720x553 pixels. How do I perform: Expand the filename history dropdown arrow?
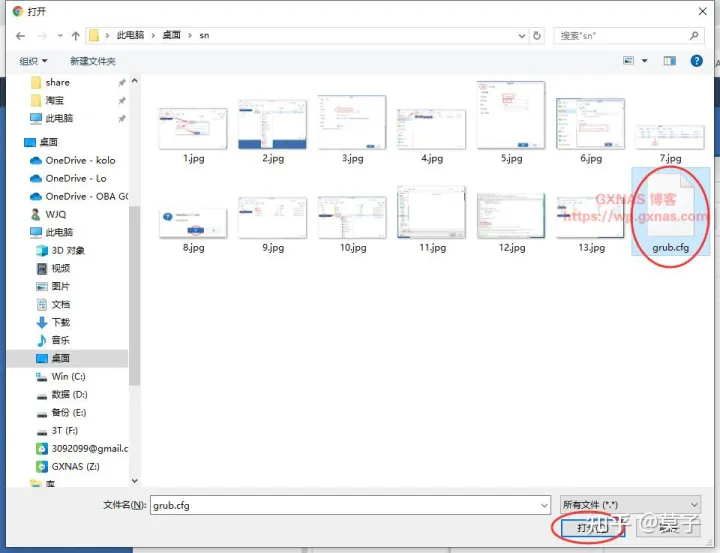click(543, 505)
